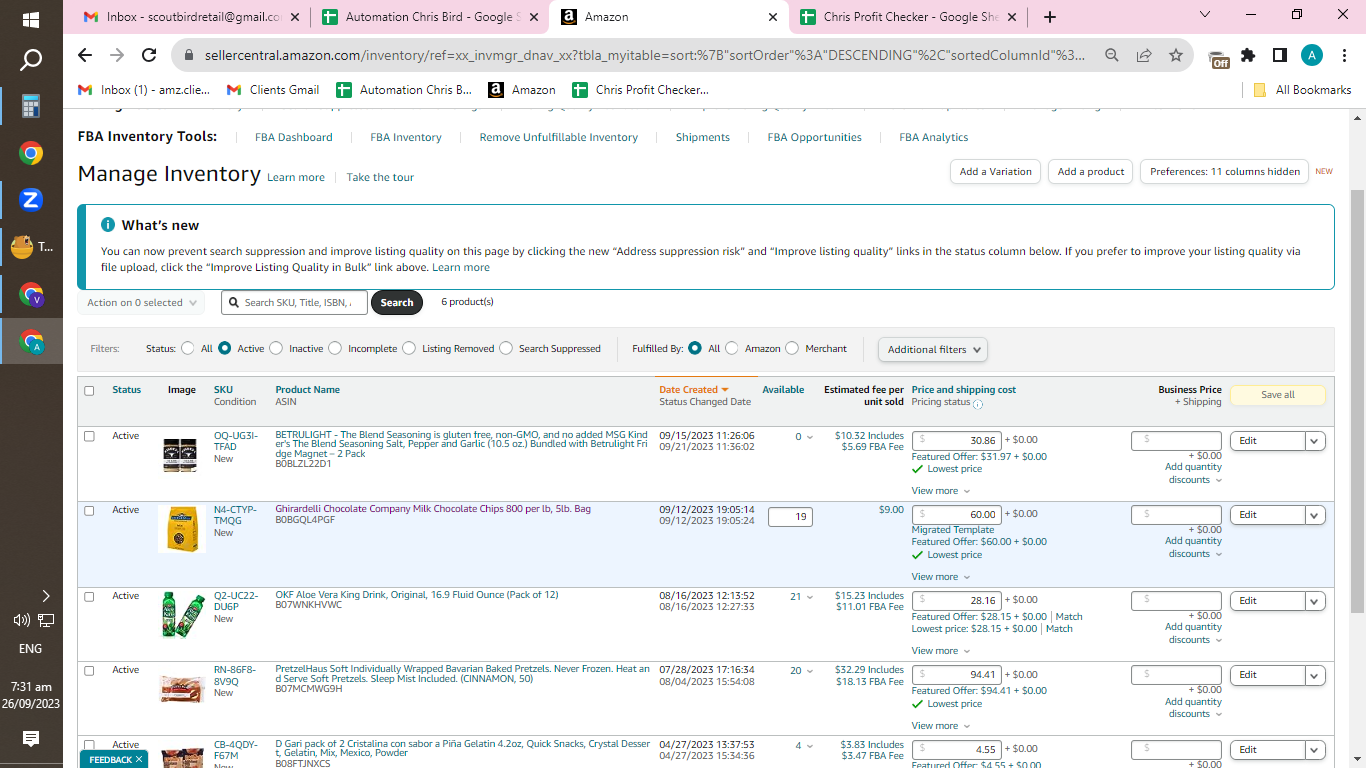Screen dimensions: 1366x768
Task: Close the Amazon browser tab
Action: coord(772,17)
